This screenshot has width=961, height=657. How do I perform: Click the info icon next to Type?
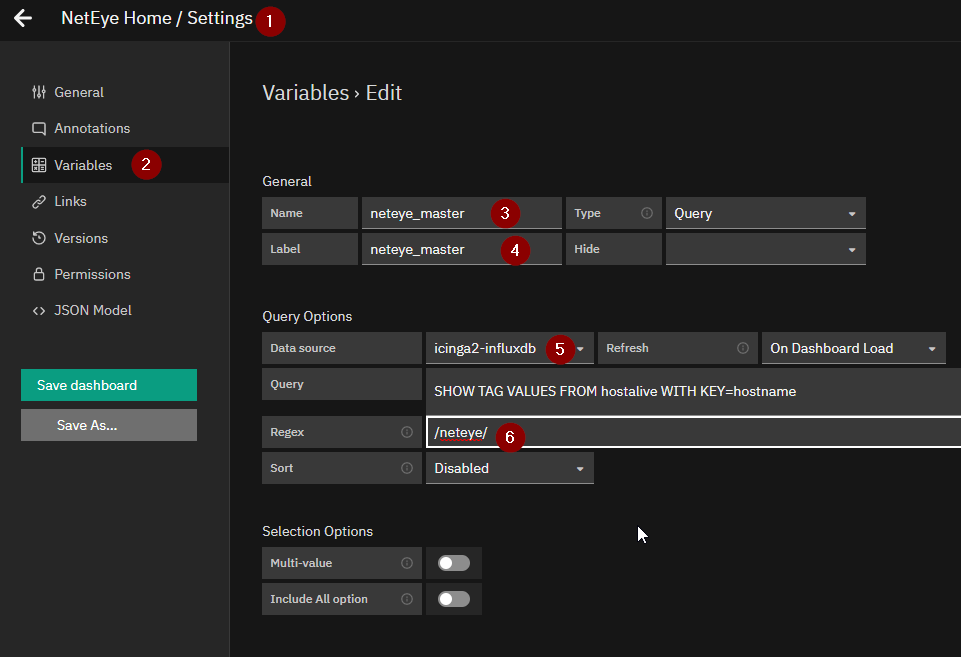pyautogui.click(x=647, y=213)
